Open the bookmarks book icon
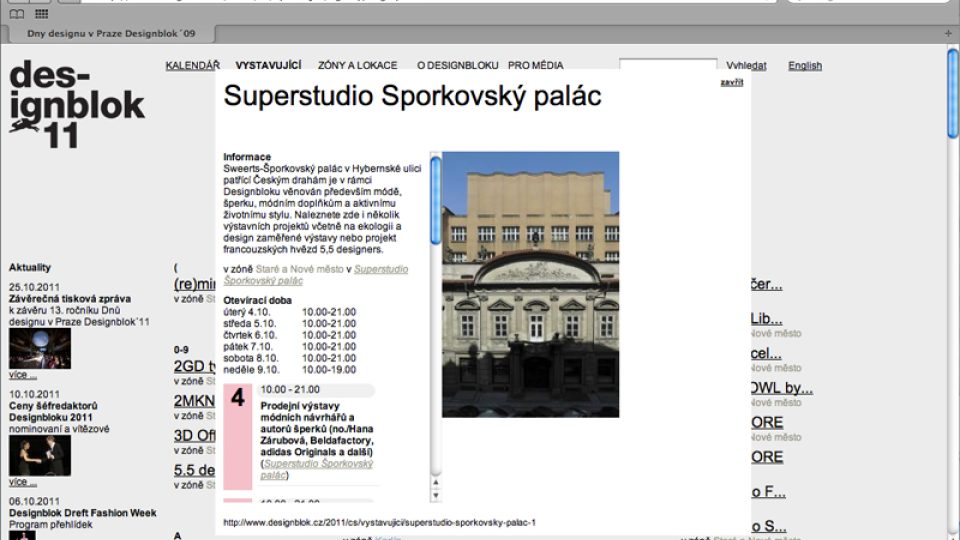Image resolution: width=960 pixels, height=540 pixels. pyautogui.click(x=17, y=14)
